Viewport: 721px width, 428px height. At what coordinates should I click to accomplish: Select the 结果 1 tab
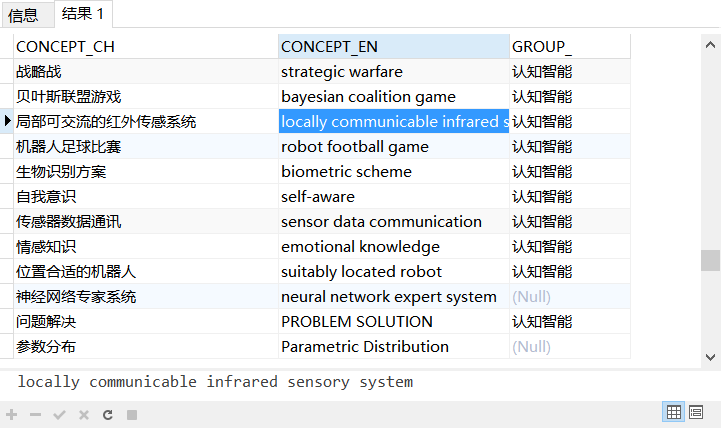[83, 14]
